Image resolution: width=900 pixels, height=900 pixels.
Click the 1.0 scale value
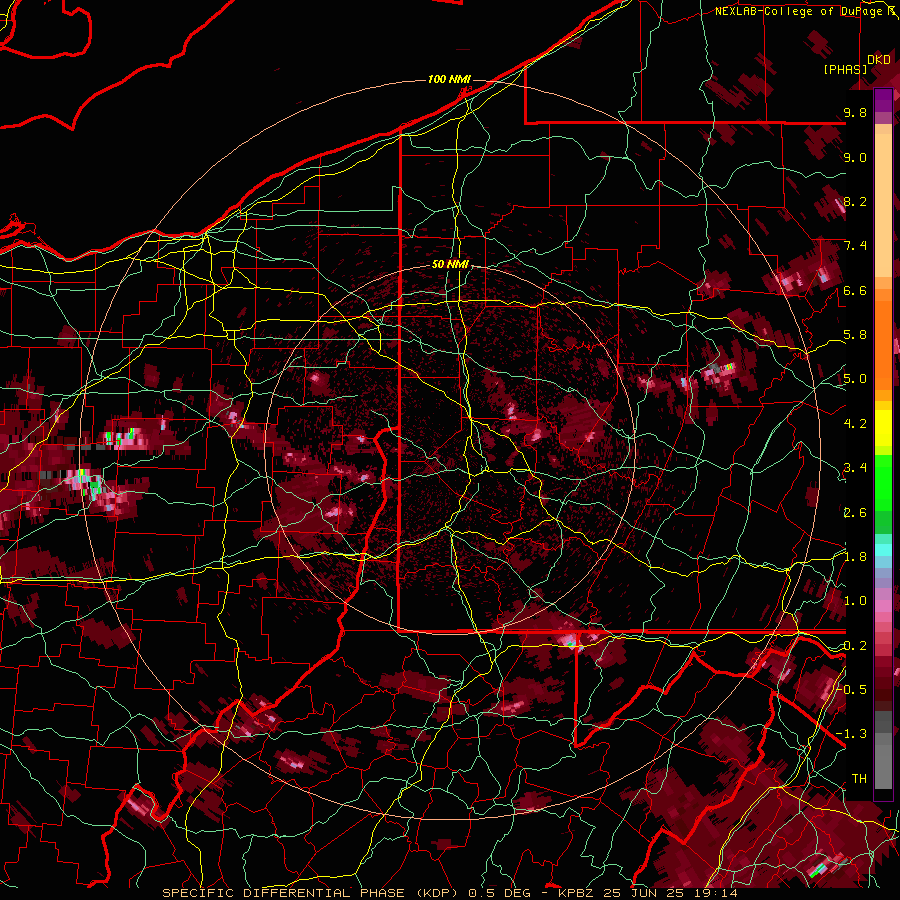coord(855,601)
